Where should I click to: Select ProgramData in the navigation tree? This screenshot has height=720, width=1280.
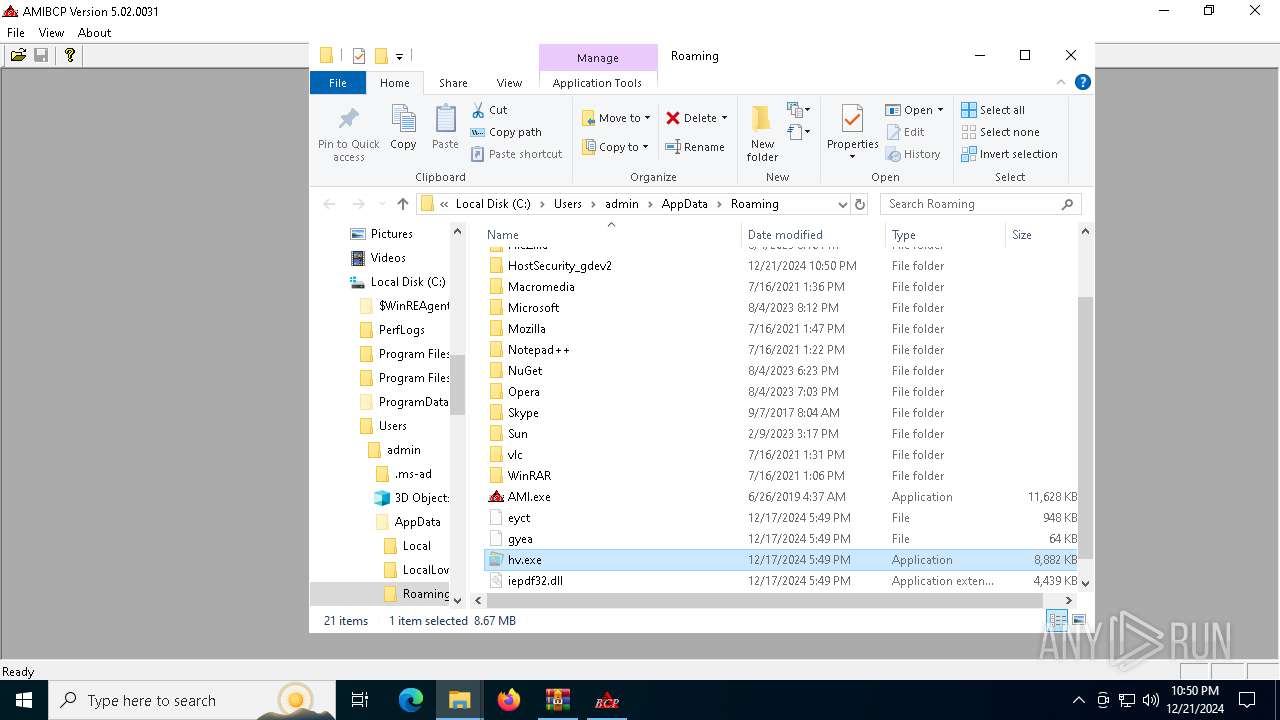412,402
